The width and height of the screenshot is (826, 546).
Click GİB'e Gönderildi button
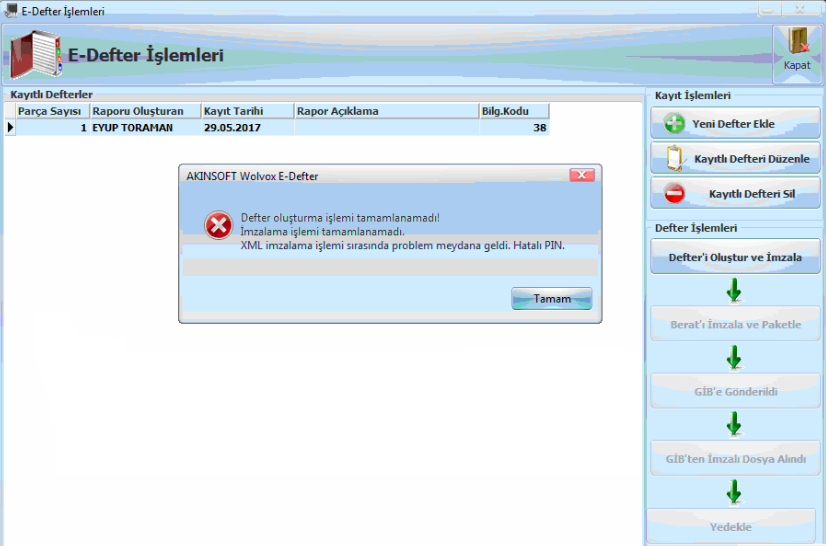point(735,391)
